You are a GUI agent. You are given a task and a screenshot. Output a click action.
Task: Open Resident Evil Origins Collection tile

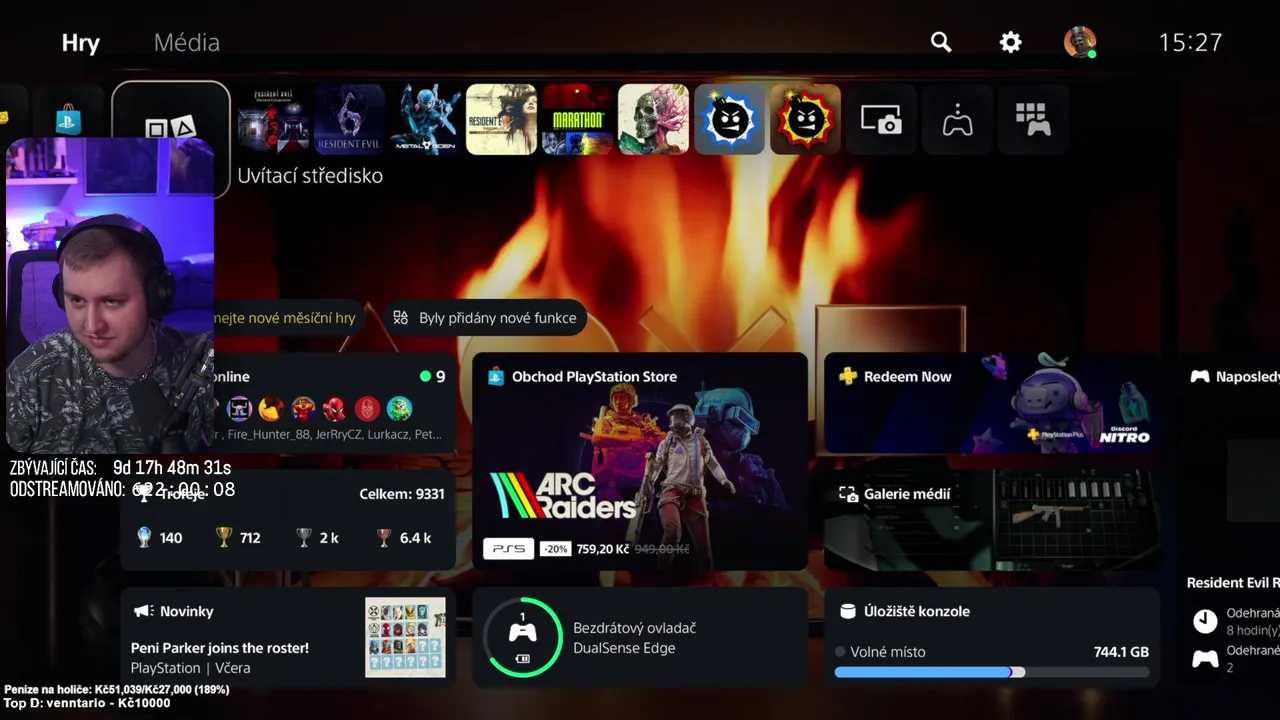point(273,119)
